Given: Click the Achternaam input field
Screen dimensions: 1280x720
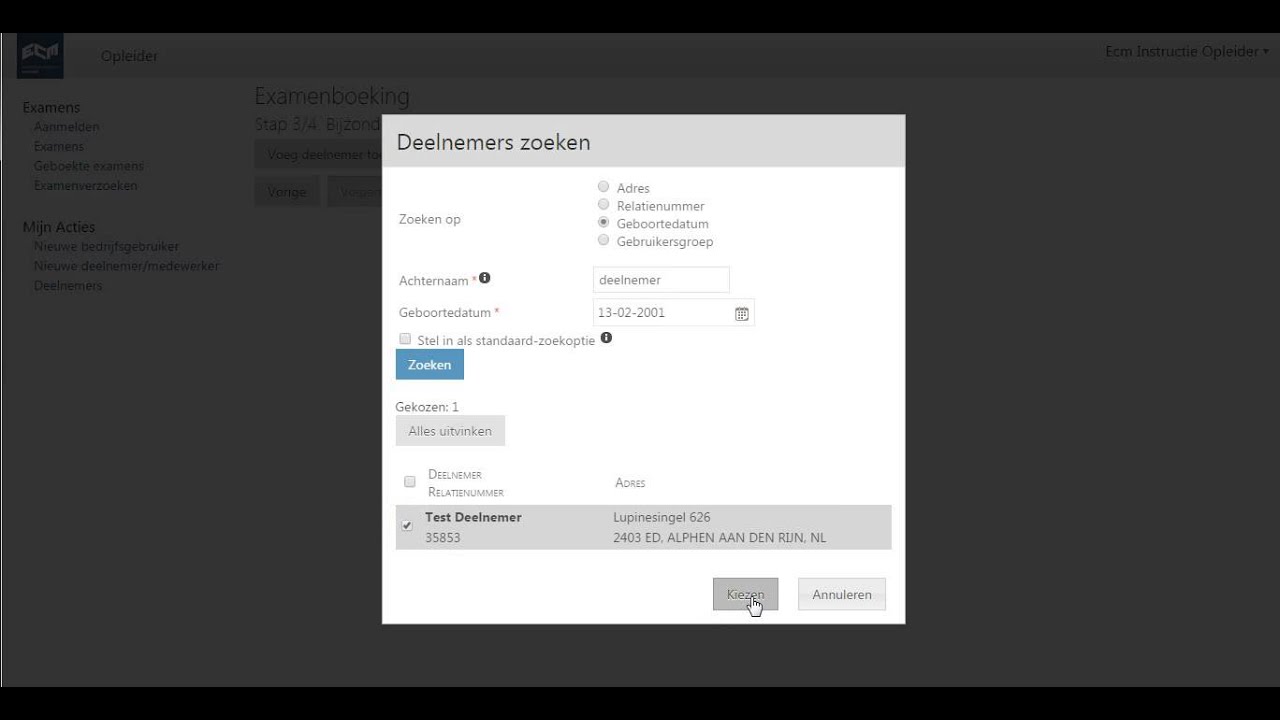Looking at the screenshot, I should coord(661,280).
